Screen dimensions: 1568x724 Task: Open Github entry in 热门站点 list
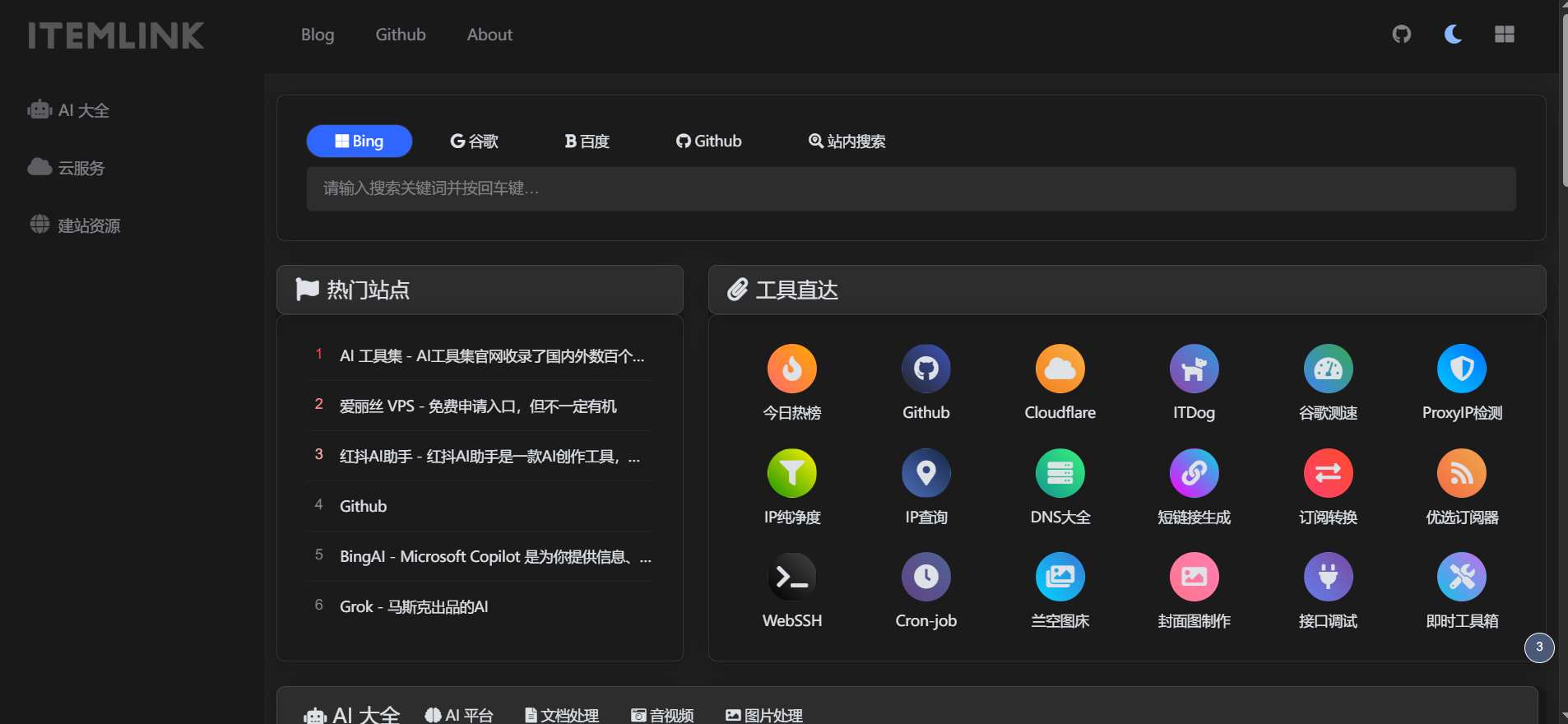tap(363, 506)
